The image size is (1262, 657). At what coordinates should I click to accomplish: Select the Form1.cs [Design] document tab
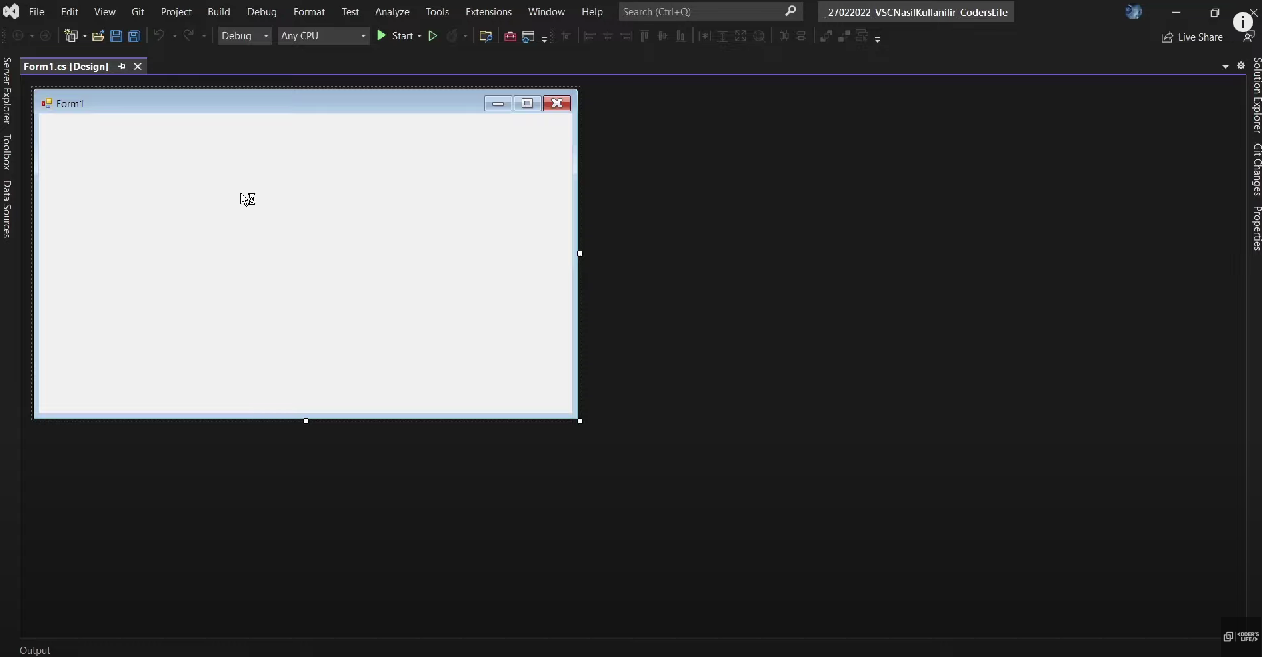66,66
